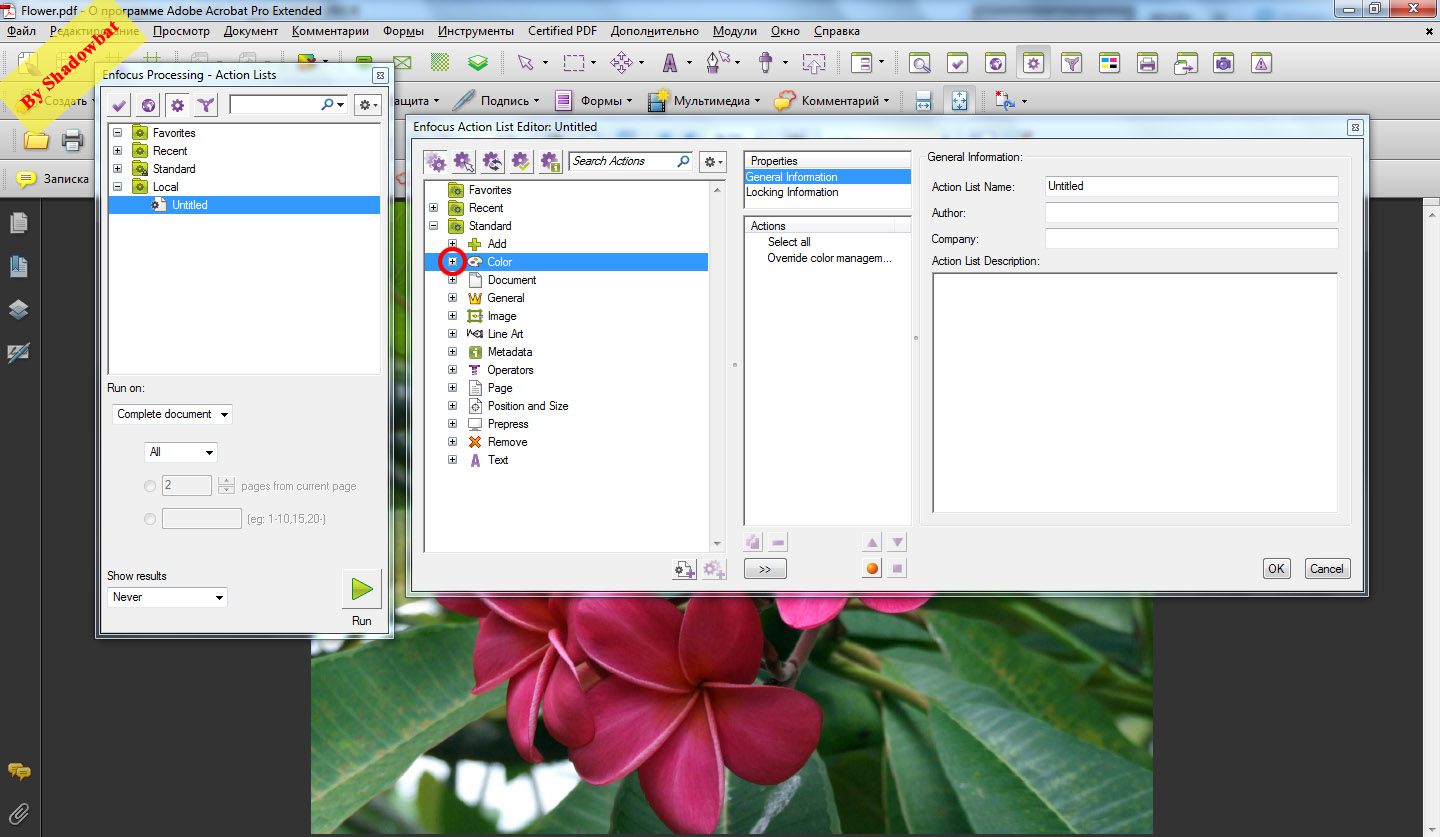Open the Просмотр menu

pos(181,31)
